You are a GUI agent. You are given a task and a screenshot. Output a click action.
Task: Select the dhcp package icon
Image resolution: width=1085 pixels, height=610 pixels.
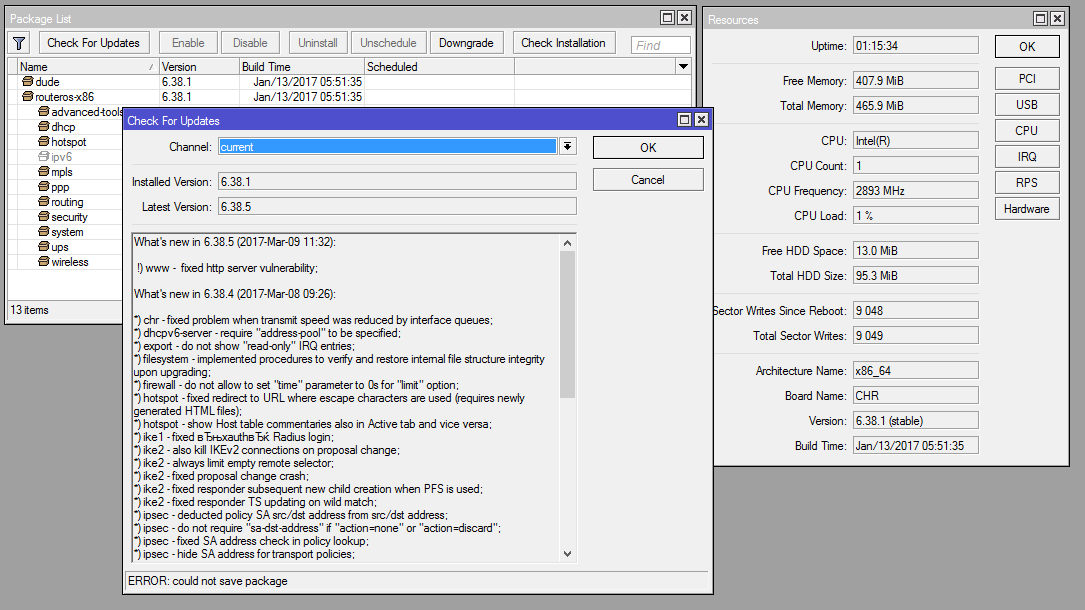coord(44,127)
